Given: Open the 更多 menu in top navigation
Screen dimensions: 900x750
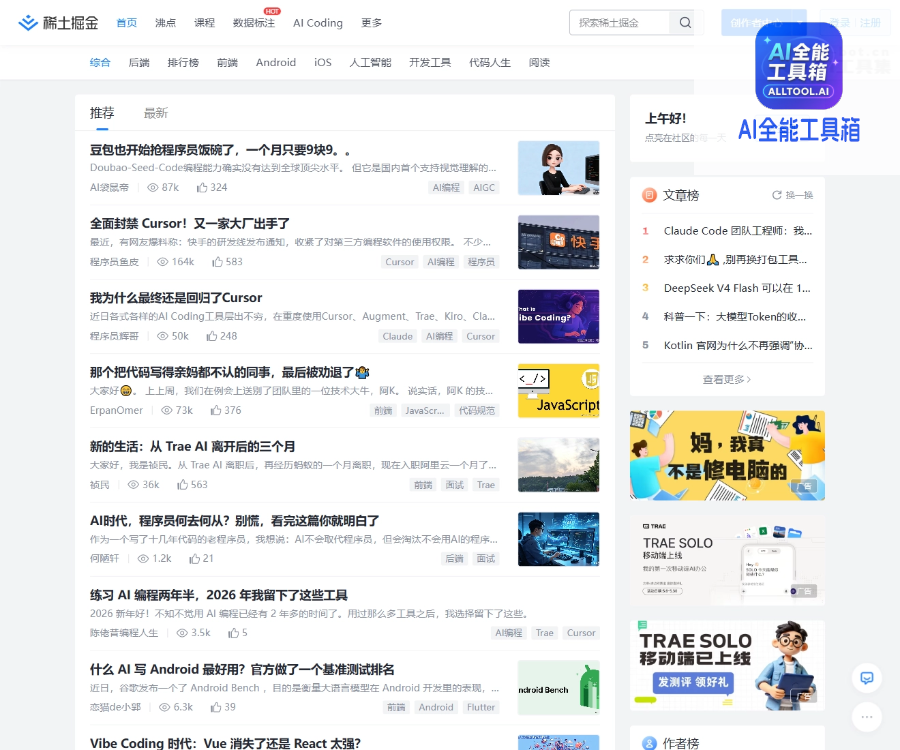Looking at the screenshot, I should click(x=371, y=23).
